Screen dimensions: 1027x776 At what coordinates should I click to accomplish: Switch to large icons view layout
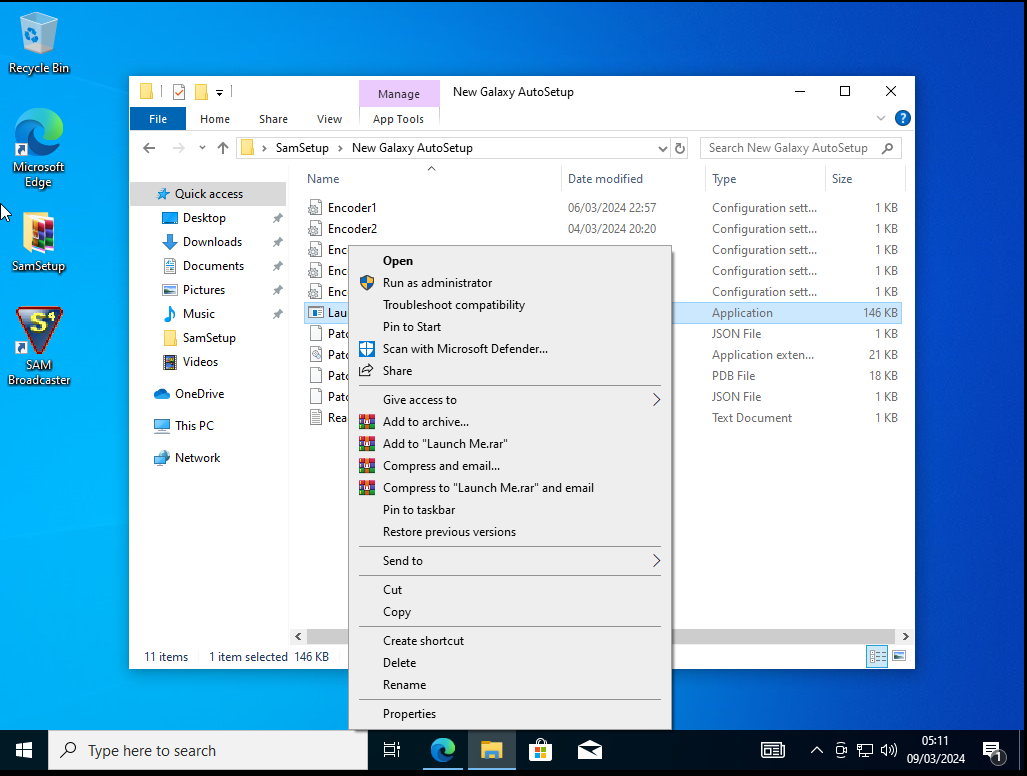tap(898, 657)
